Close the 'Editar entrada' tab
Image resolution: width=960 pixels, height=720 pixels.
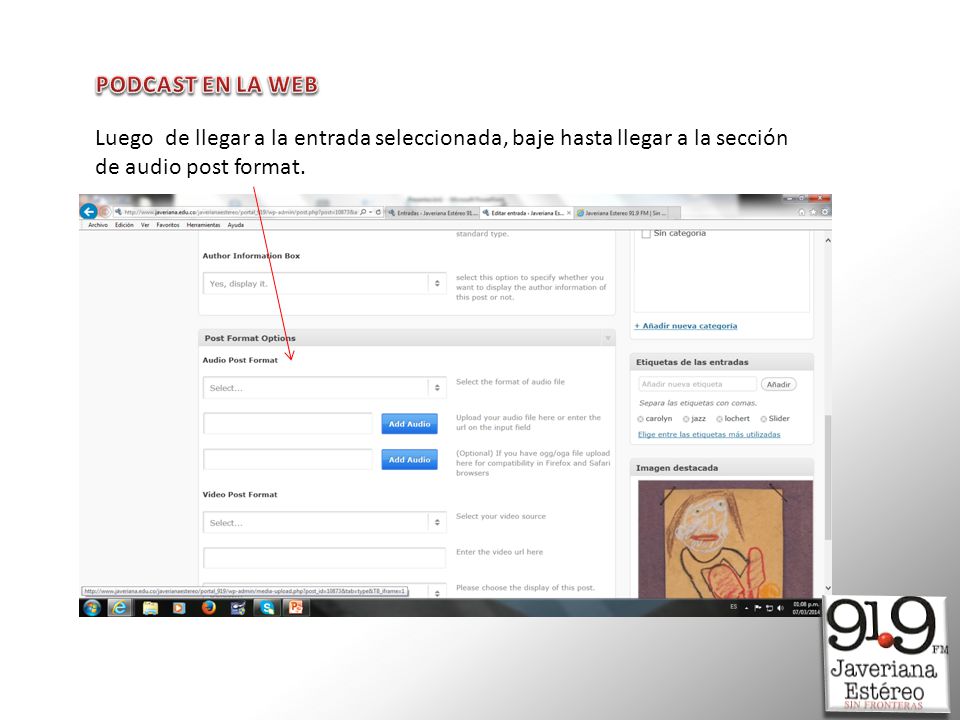click(569, 213)
